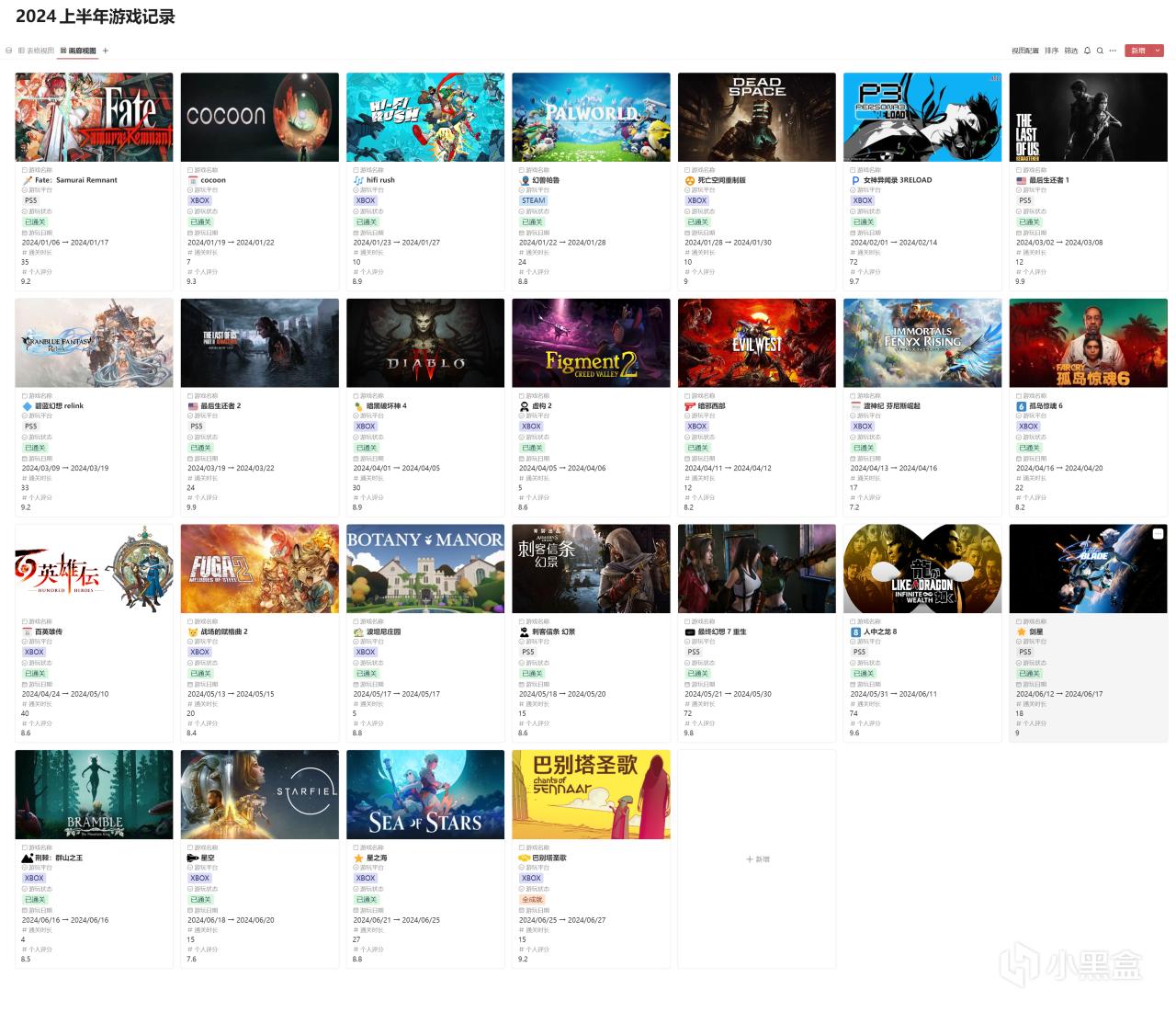Click the title 百英雄传
Screen dimensions: 1176x1012
pos(49,631)
